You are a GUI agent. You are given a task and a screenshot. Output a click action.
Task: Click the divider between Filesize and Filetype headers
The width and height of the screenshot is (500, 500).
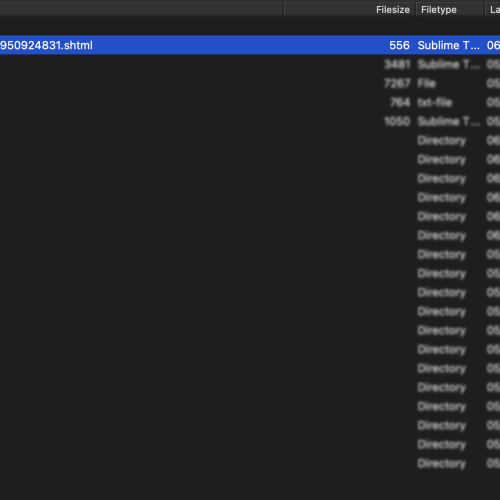[416, 10]
